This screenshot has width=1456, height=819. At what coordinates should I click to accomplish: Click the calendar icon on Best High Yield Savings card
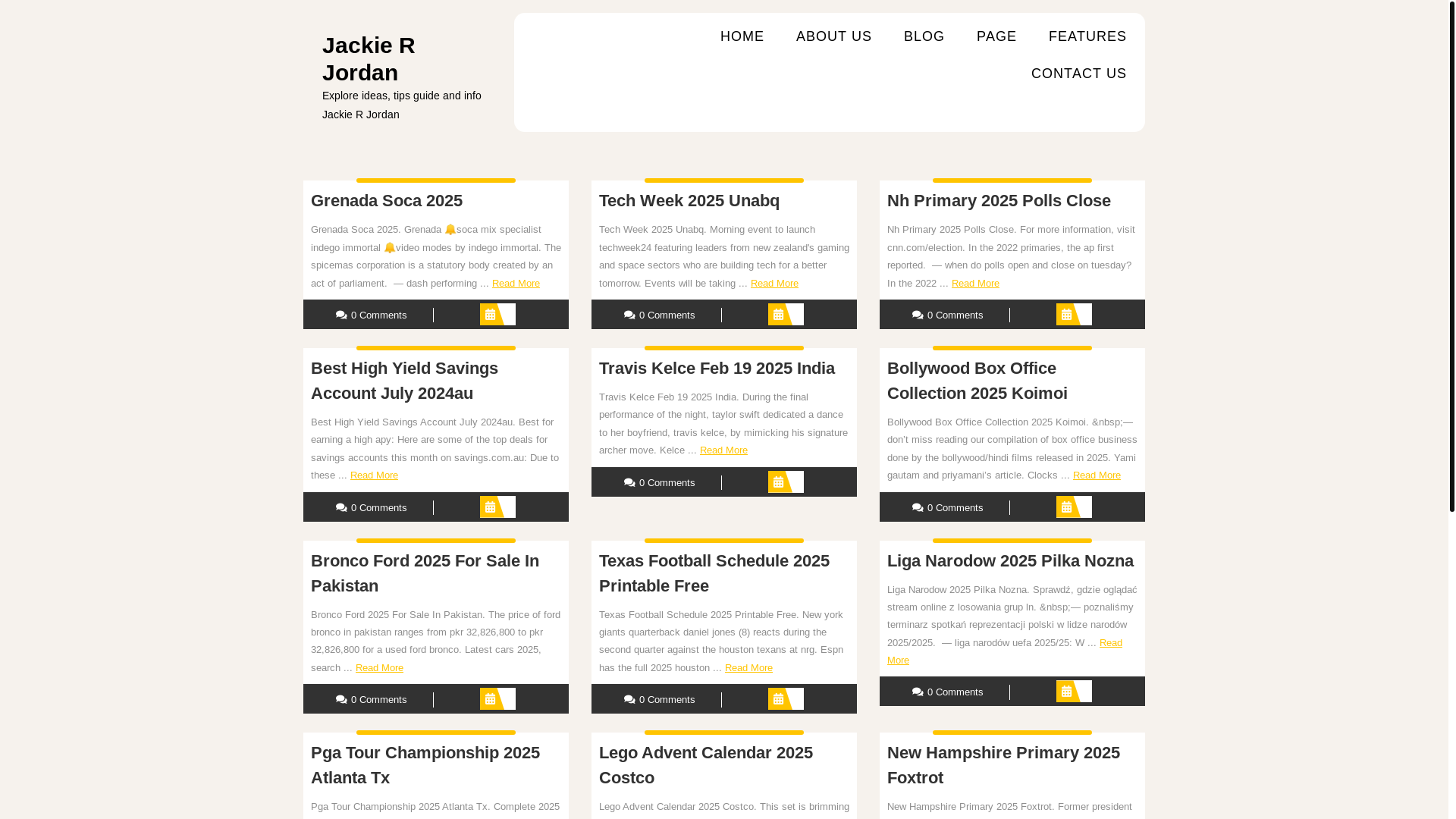point(490,507)
